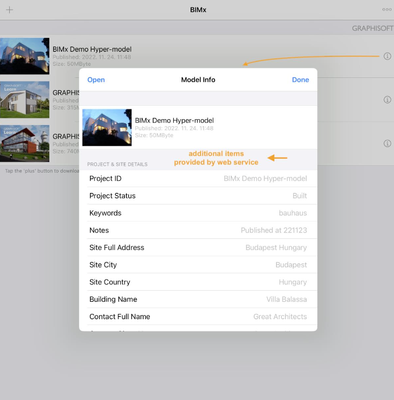
Task: Select the Site Full Address row
Action: 198,247
